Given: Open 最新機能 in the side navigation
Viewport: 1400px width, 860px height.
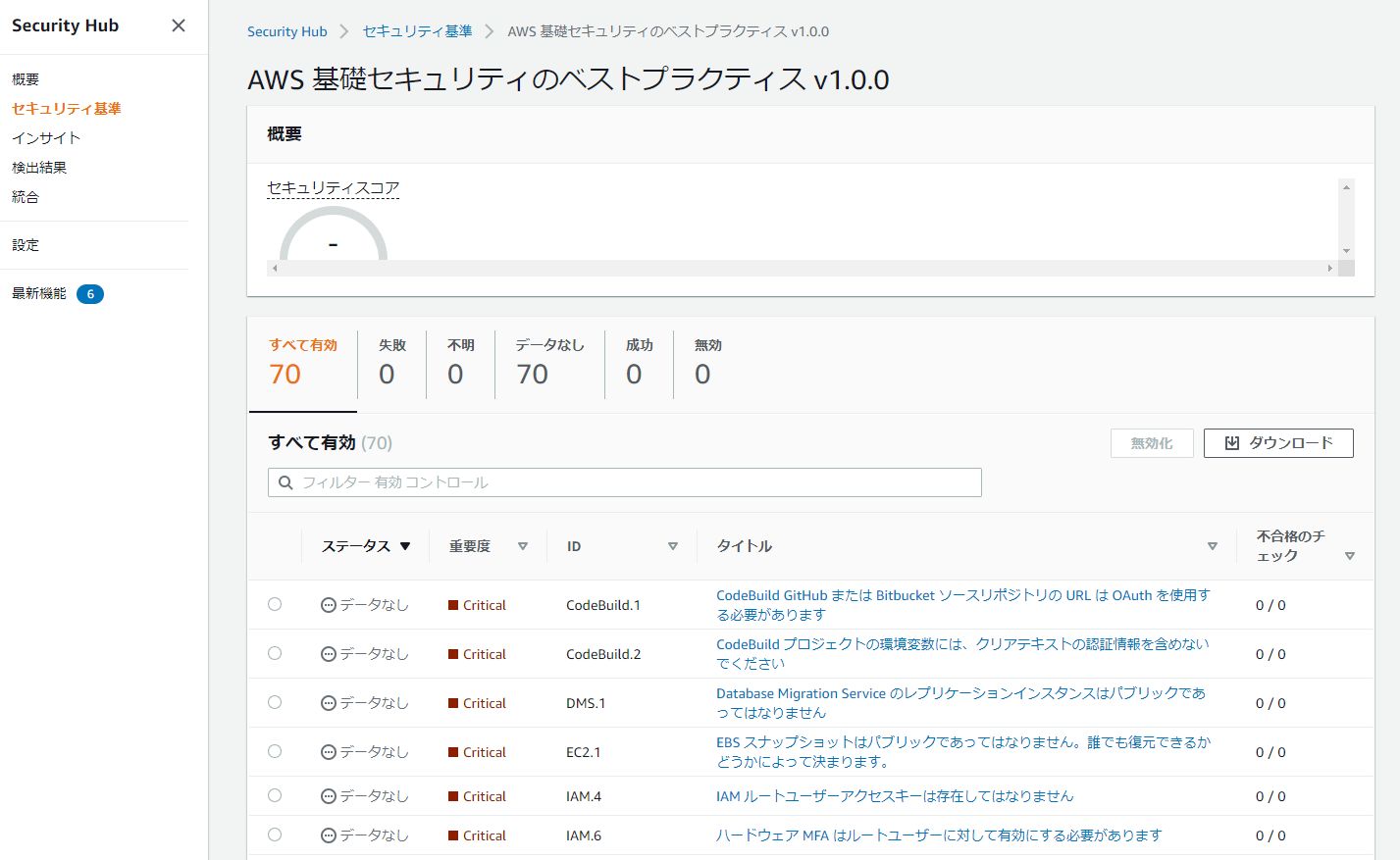Looking at the screenshot, I should pyautogui.click(x=39, y=293).
